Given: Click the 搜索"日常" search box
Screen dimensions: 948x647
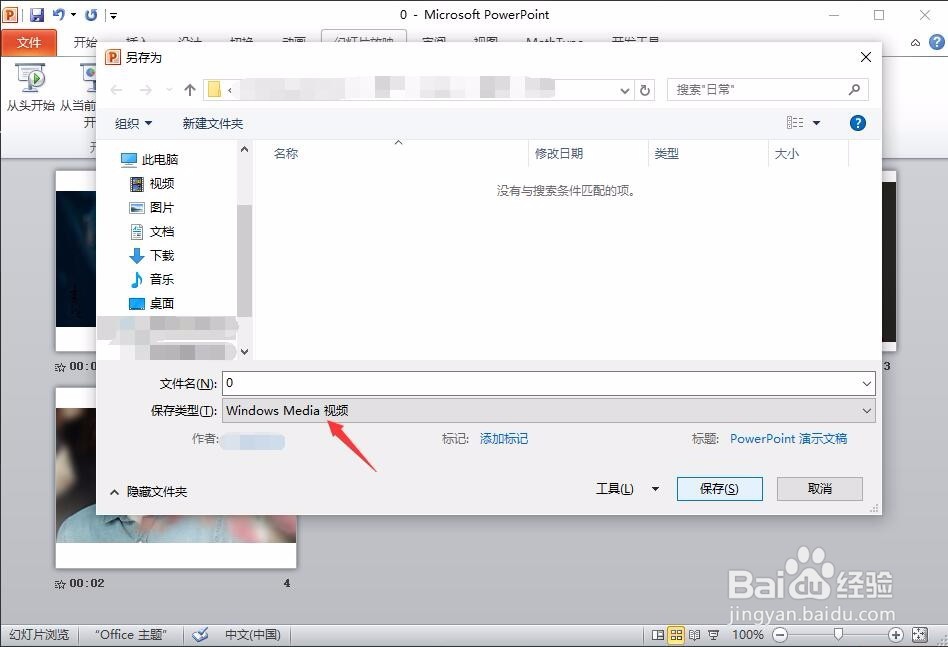Looking at the screenshot, I should click(x=768, y=89).
